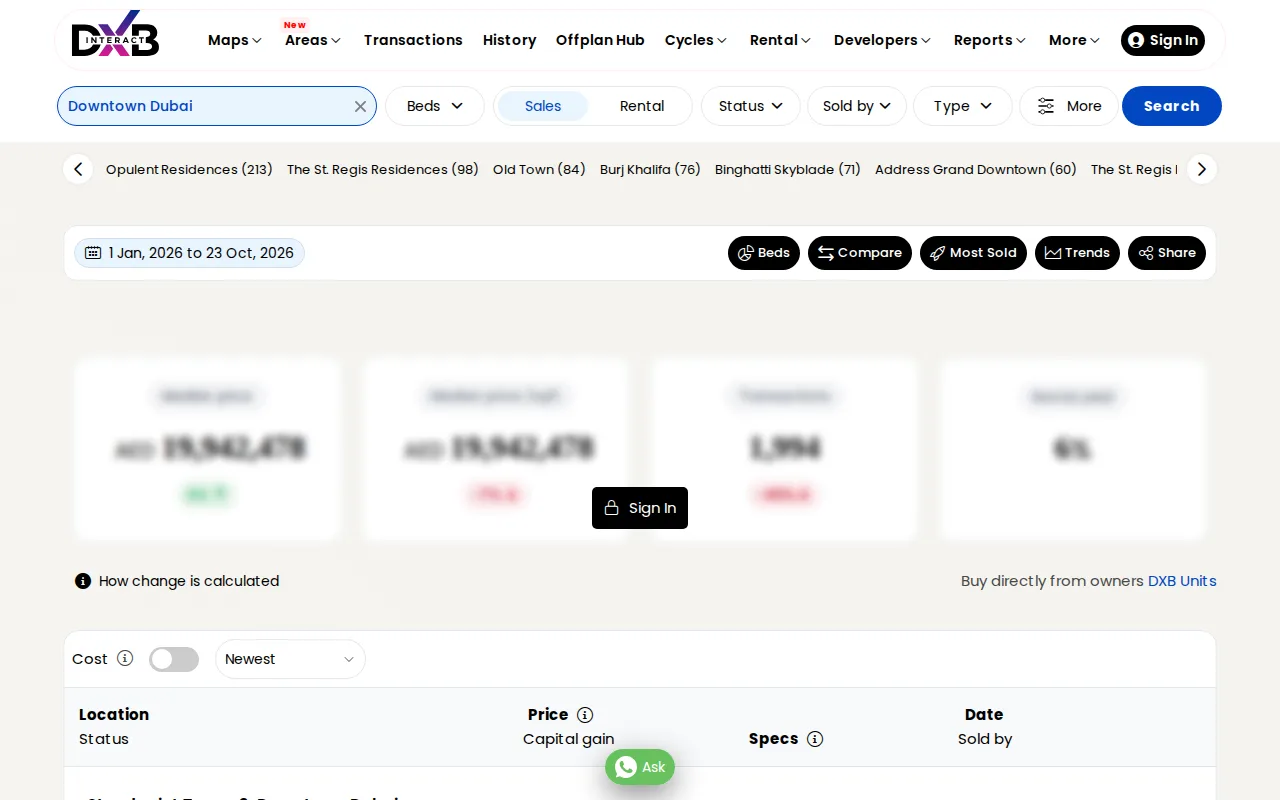
Task: Open the Trends chart button
Action: (1077, 253)
